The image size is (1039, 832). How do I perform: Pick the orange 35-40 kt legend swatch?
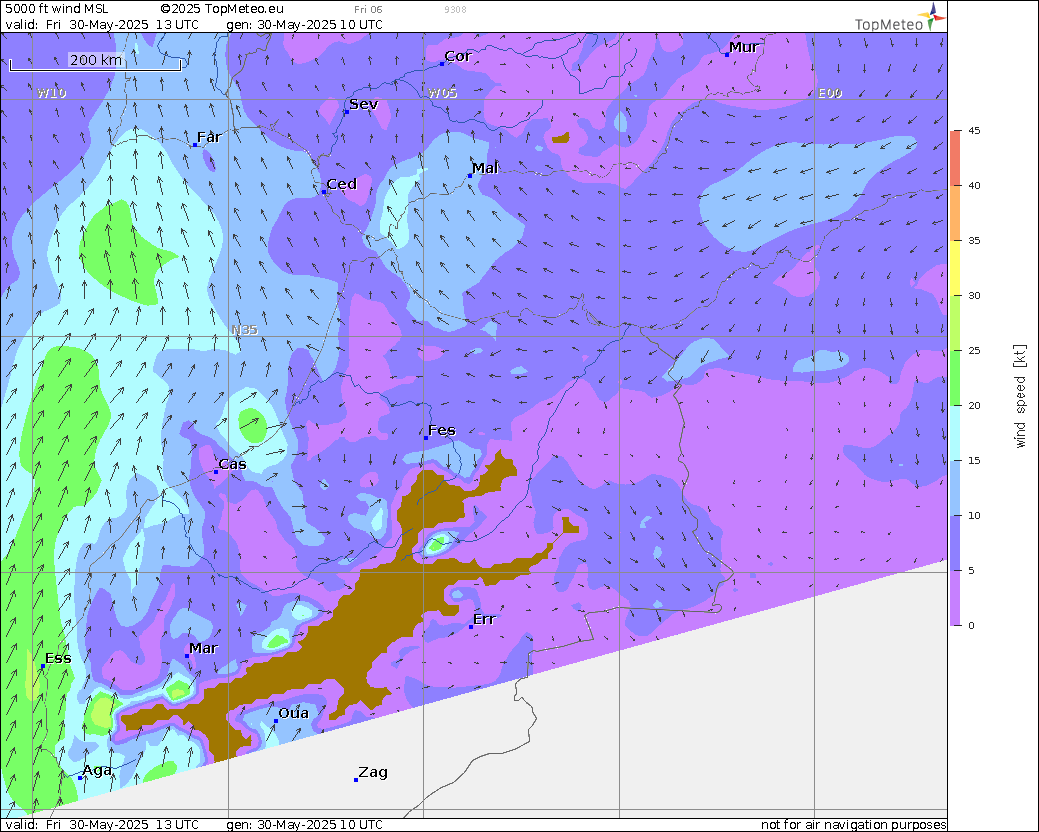click(x=955, y=213)
